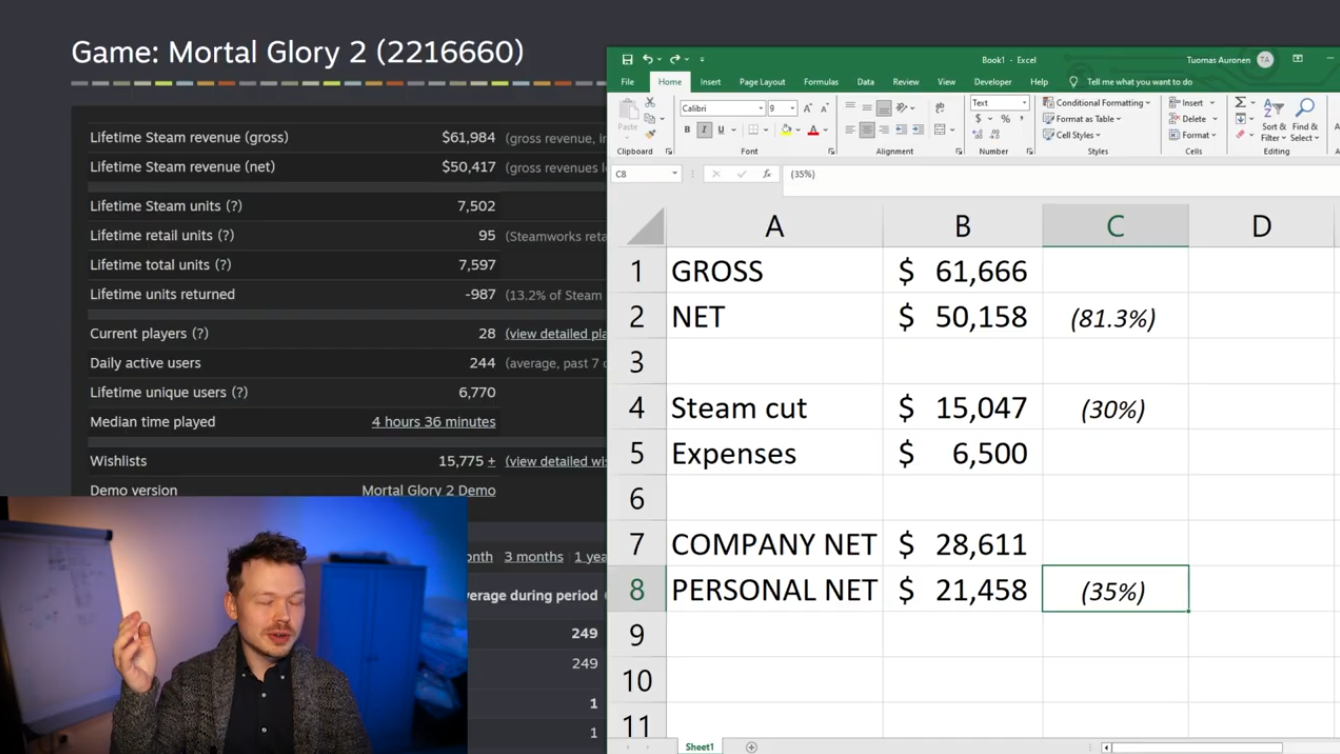Align cell text to the right
1340x754 pixels.
pyautogui.click(x=884, y=130)
